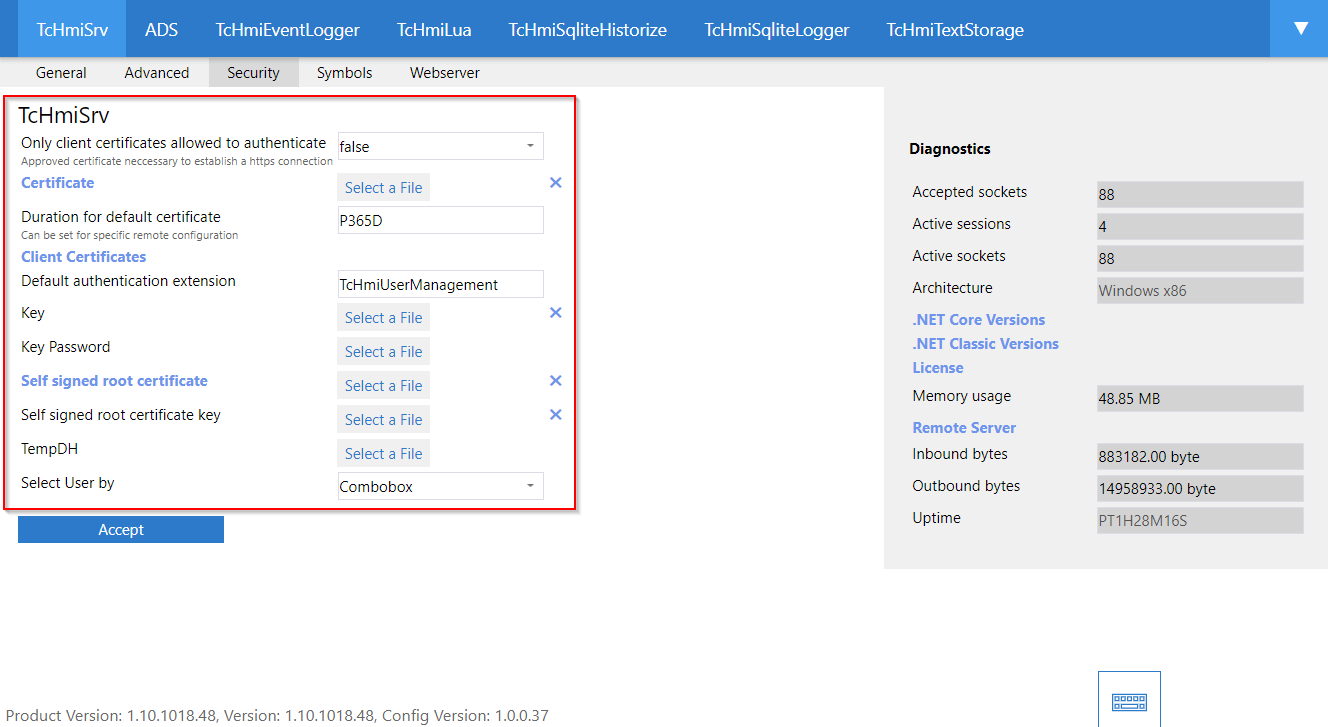Click the Accept button
The image size is (1328, 727).
click(121, 530)
